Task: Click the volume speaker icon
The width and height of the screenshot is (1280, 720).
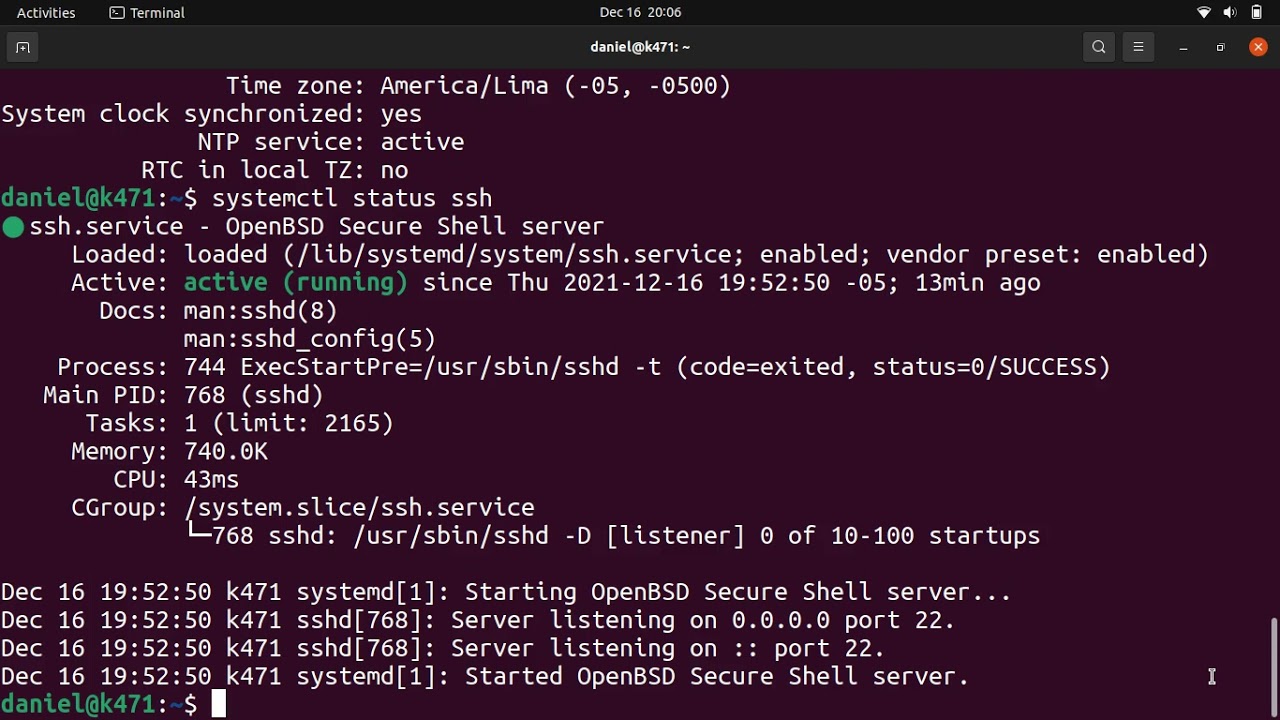Action: pyautogui.click(x=1230, y=13)
